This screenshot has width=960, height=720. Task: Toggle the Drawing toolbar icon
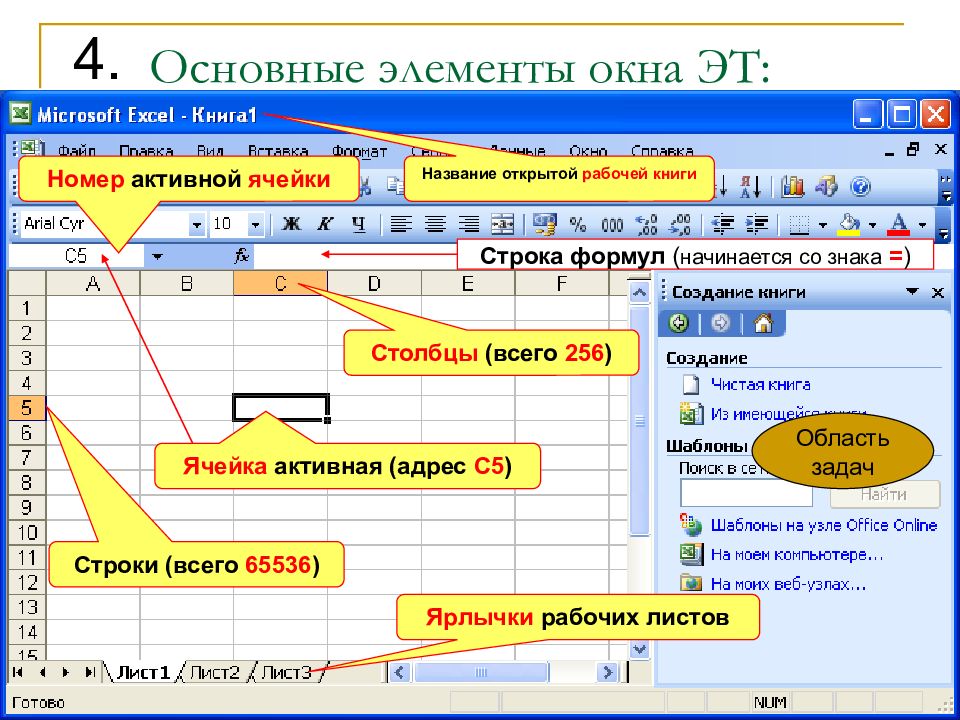826,186
